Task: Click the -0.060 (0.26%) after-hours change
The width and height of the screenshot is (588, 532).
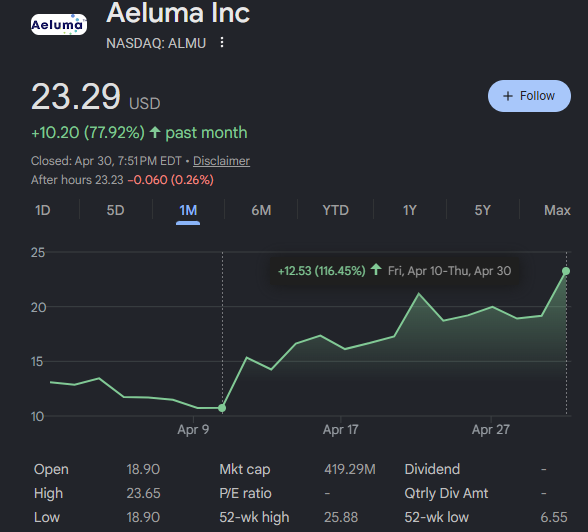Action: click(171, 180)
